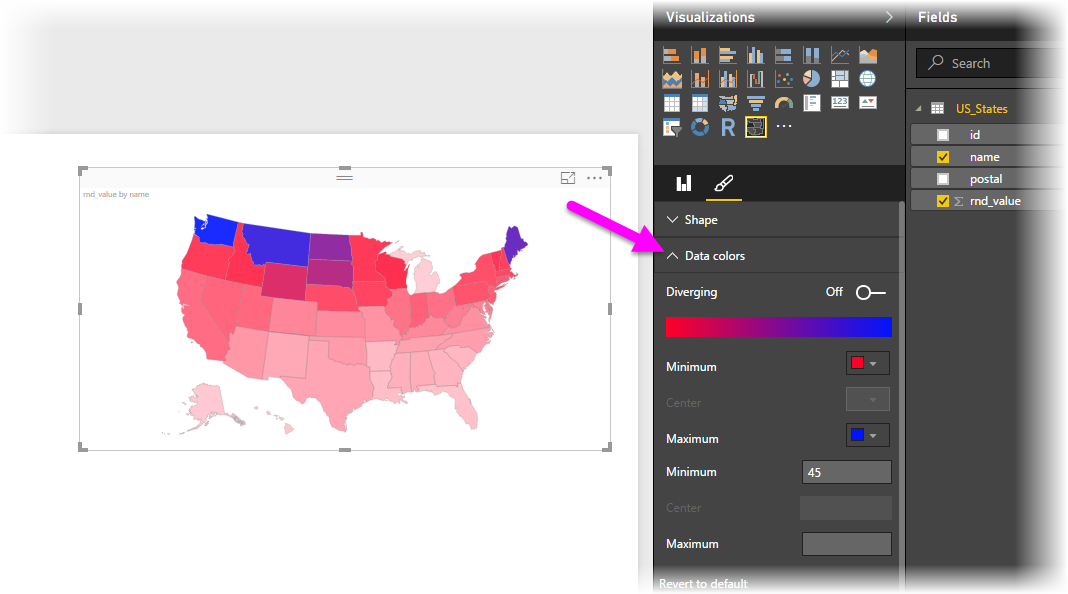Select the Donut chart visualization
Viewport: 1068px width, 594px height.
(699, 128)
